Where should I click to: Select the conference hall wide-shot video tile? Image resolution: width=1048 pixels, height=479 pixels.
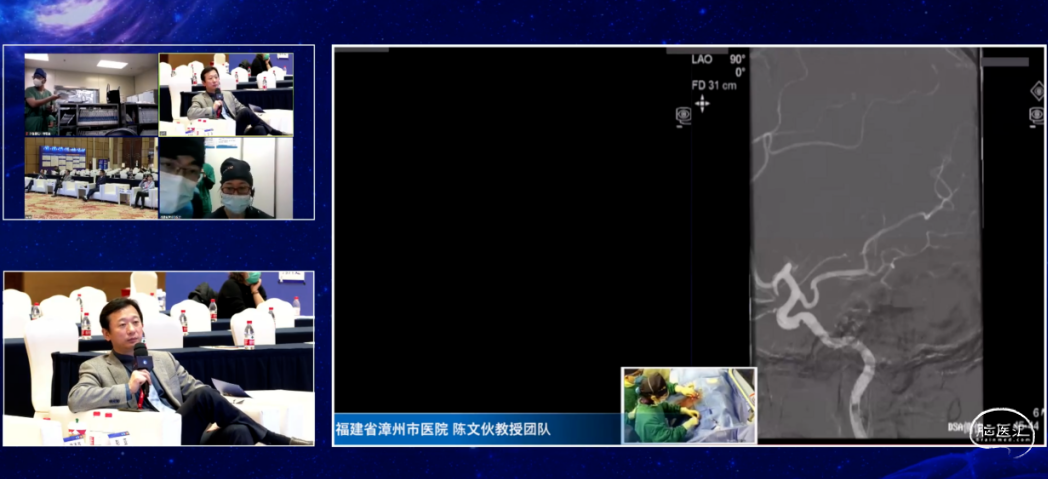point(91,178)
